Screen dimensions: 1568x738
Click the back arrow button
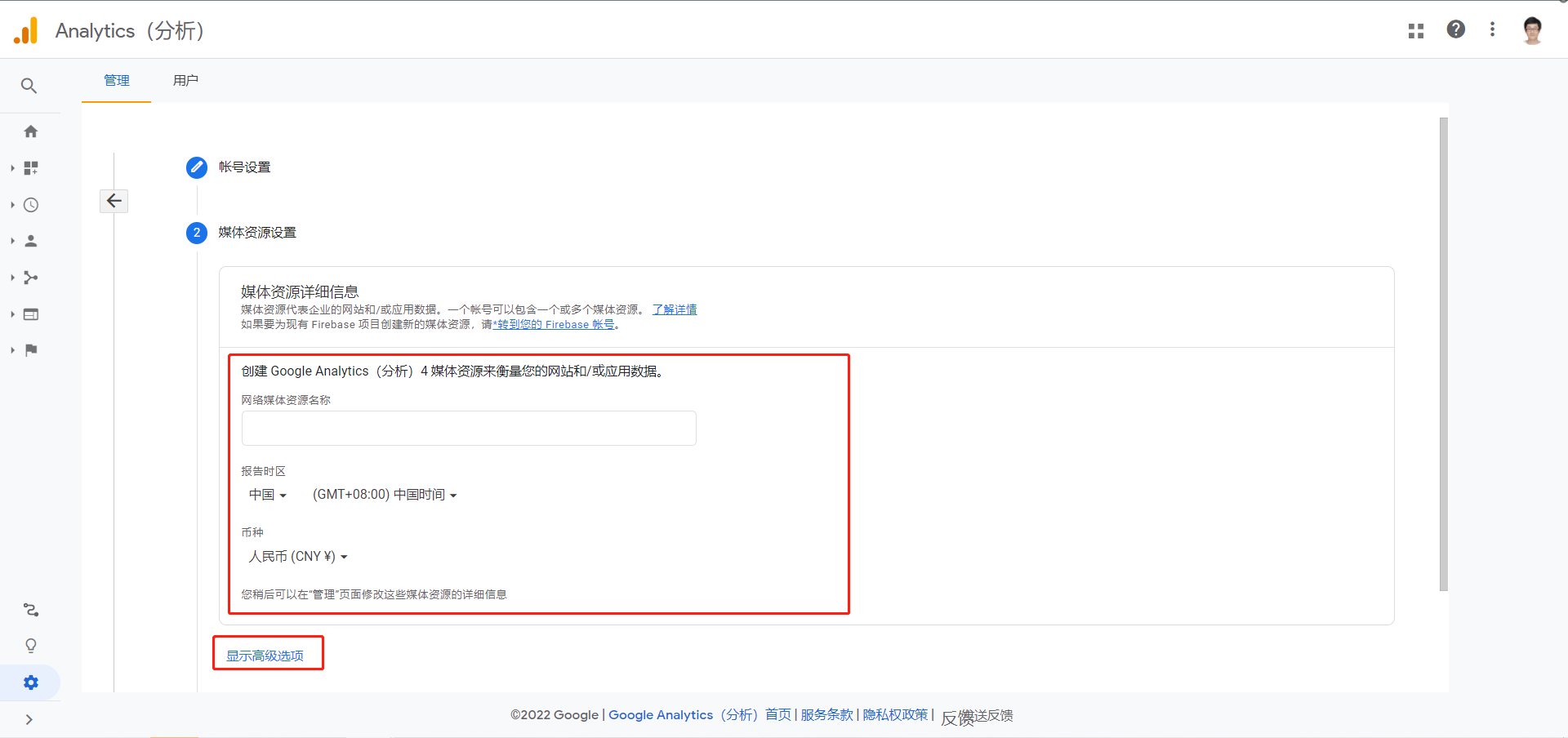tap(114, 201)
